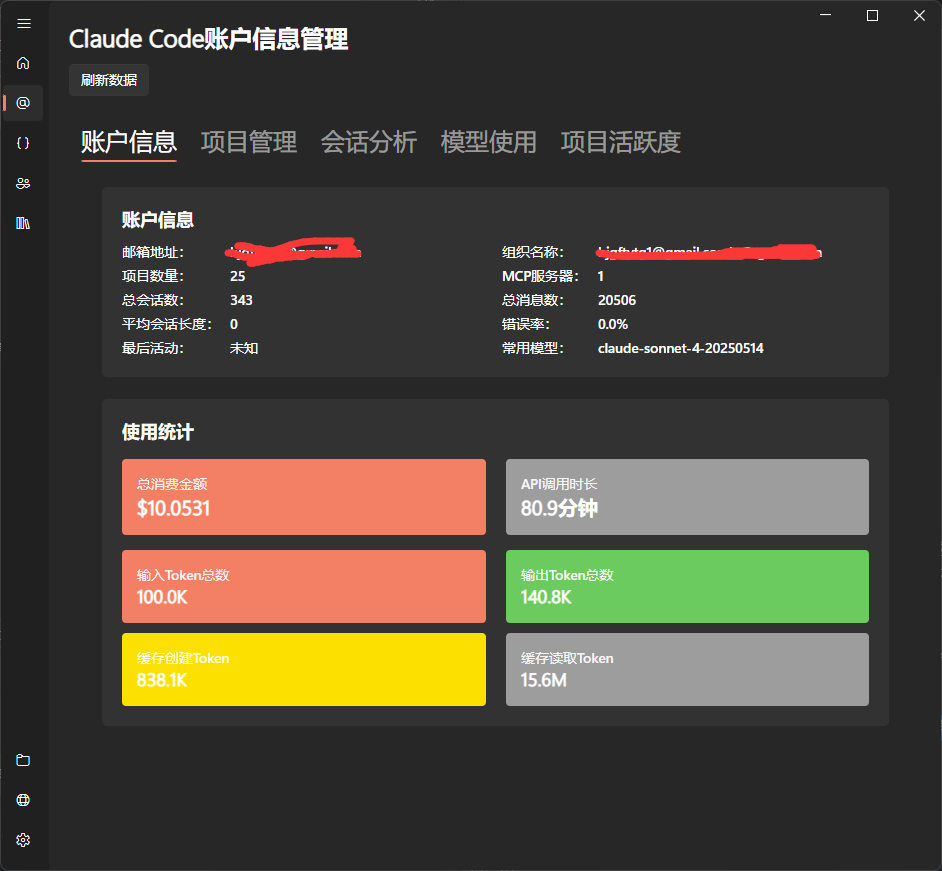
Task: Open the curly braces sidebar icon
Action: [x=23, y=143]
